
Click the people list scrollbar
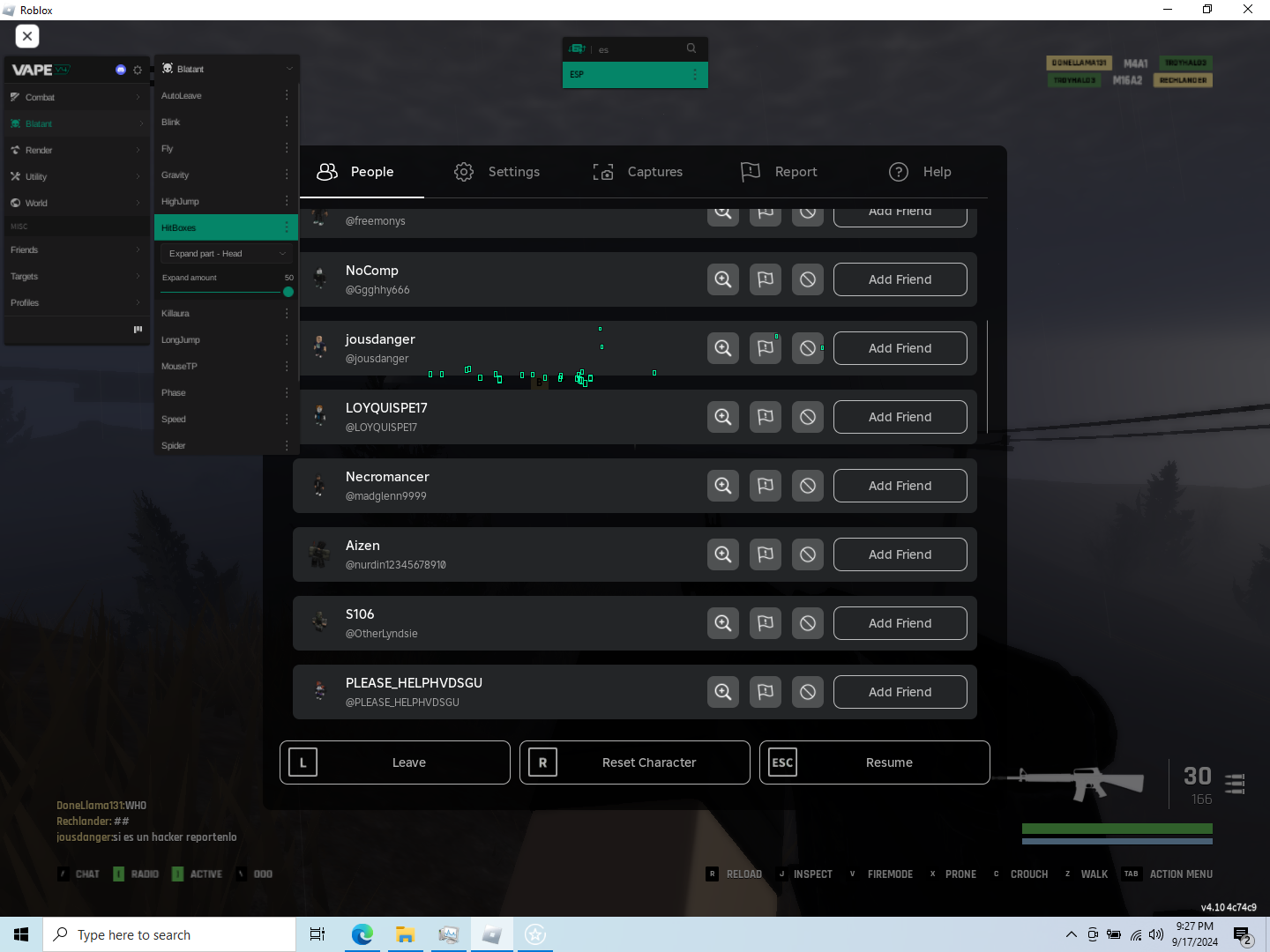pyautogui.click(x=987, y=376)
